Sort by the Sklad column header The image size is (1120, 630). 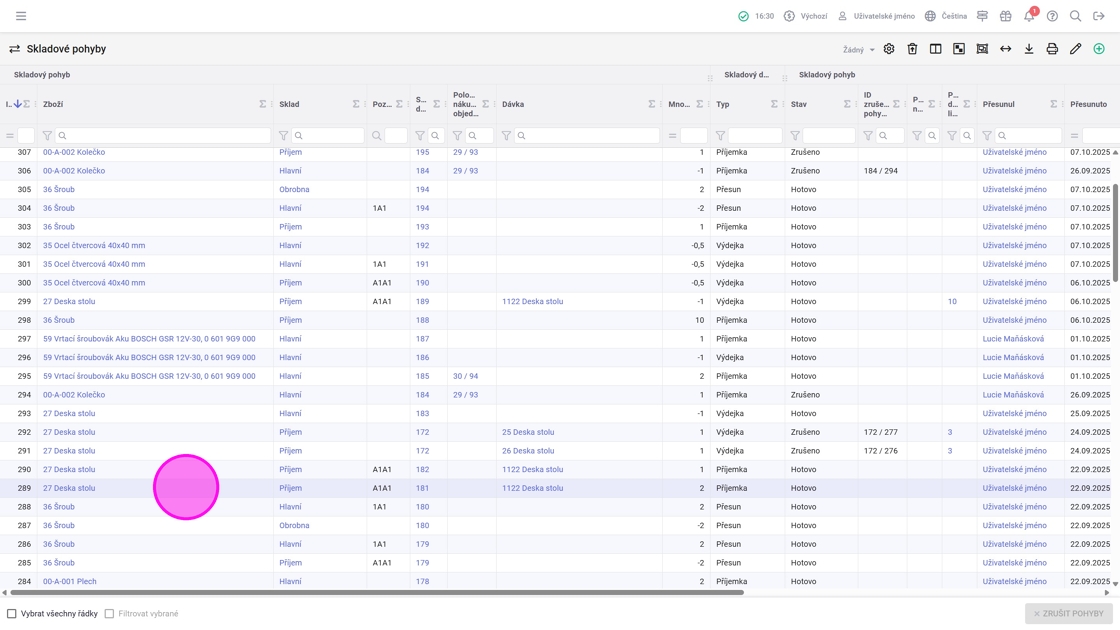coord(290,104)
